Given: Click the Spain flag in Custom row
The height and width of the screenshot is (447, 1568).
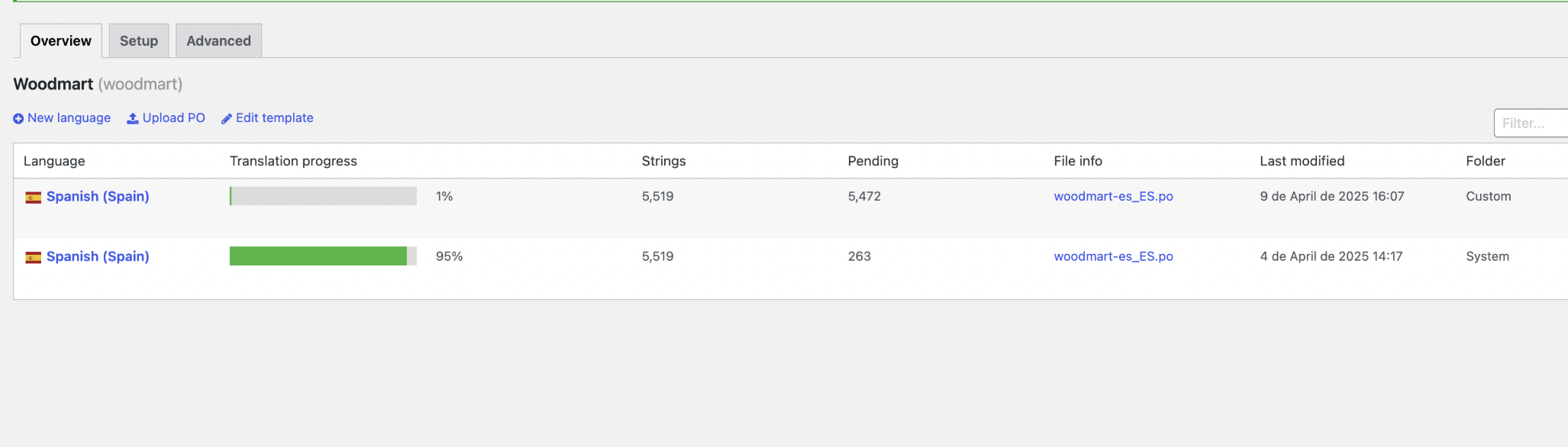Looking at the screenshot, I should coord(33,198).
